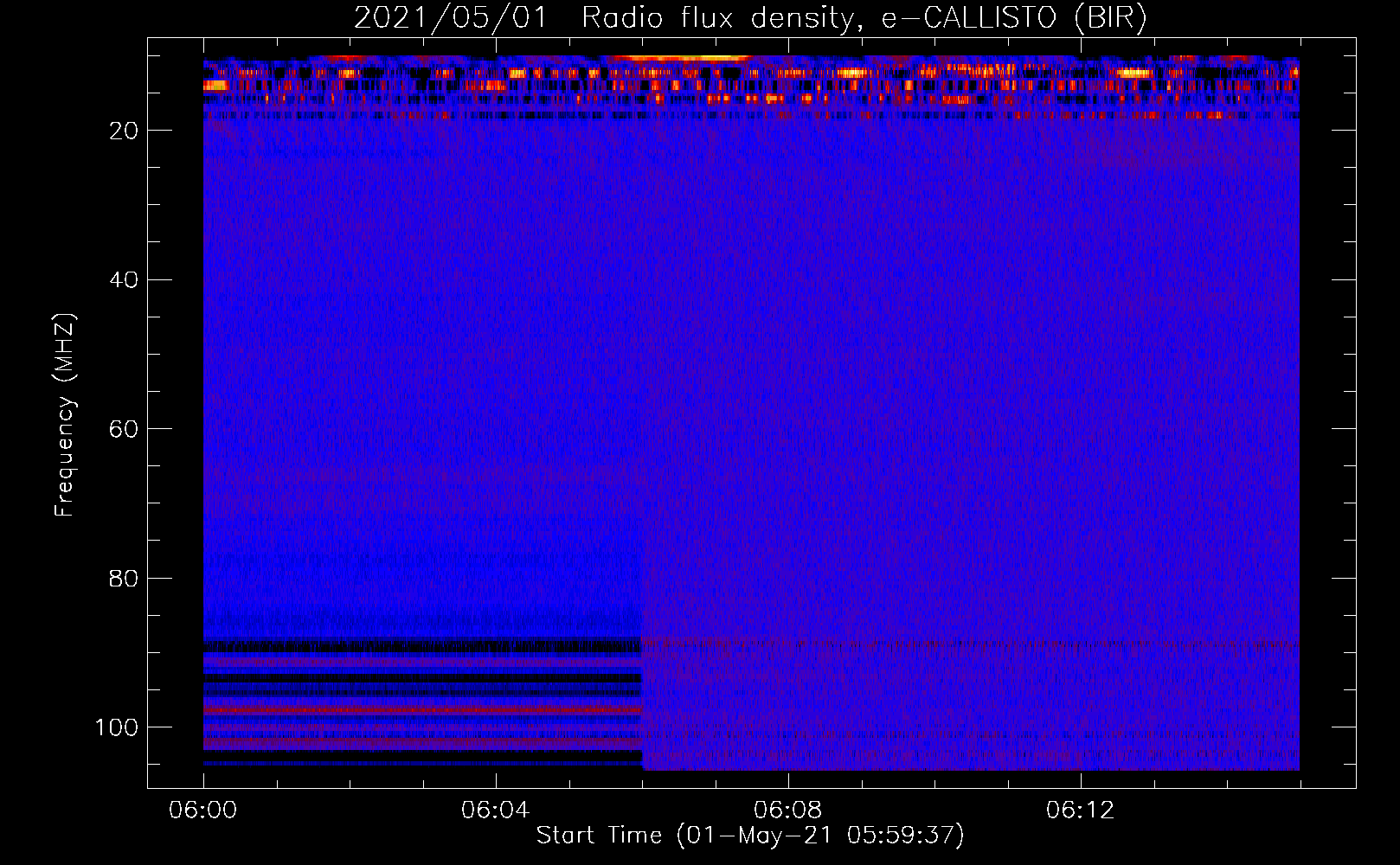Click the '06:04' time tick label

coord(496,811)
